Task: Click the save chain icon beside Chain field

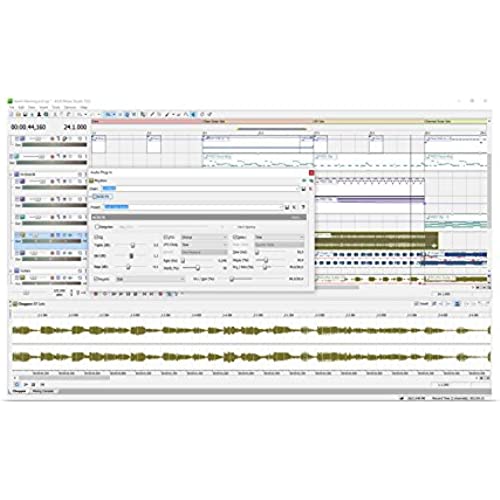Action: click(x=303, y=189)
